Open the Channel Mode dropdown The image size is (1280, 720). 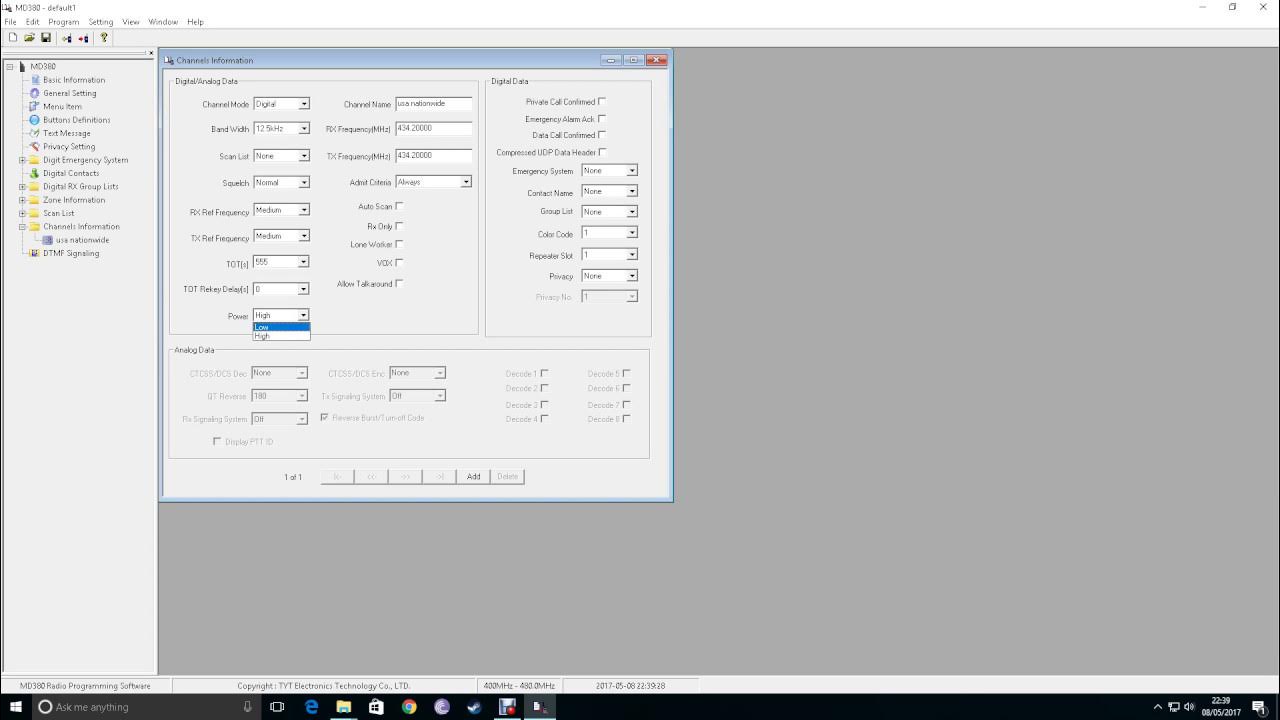pyautogui.click(x=304, y=104)
